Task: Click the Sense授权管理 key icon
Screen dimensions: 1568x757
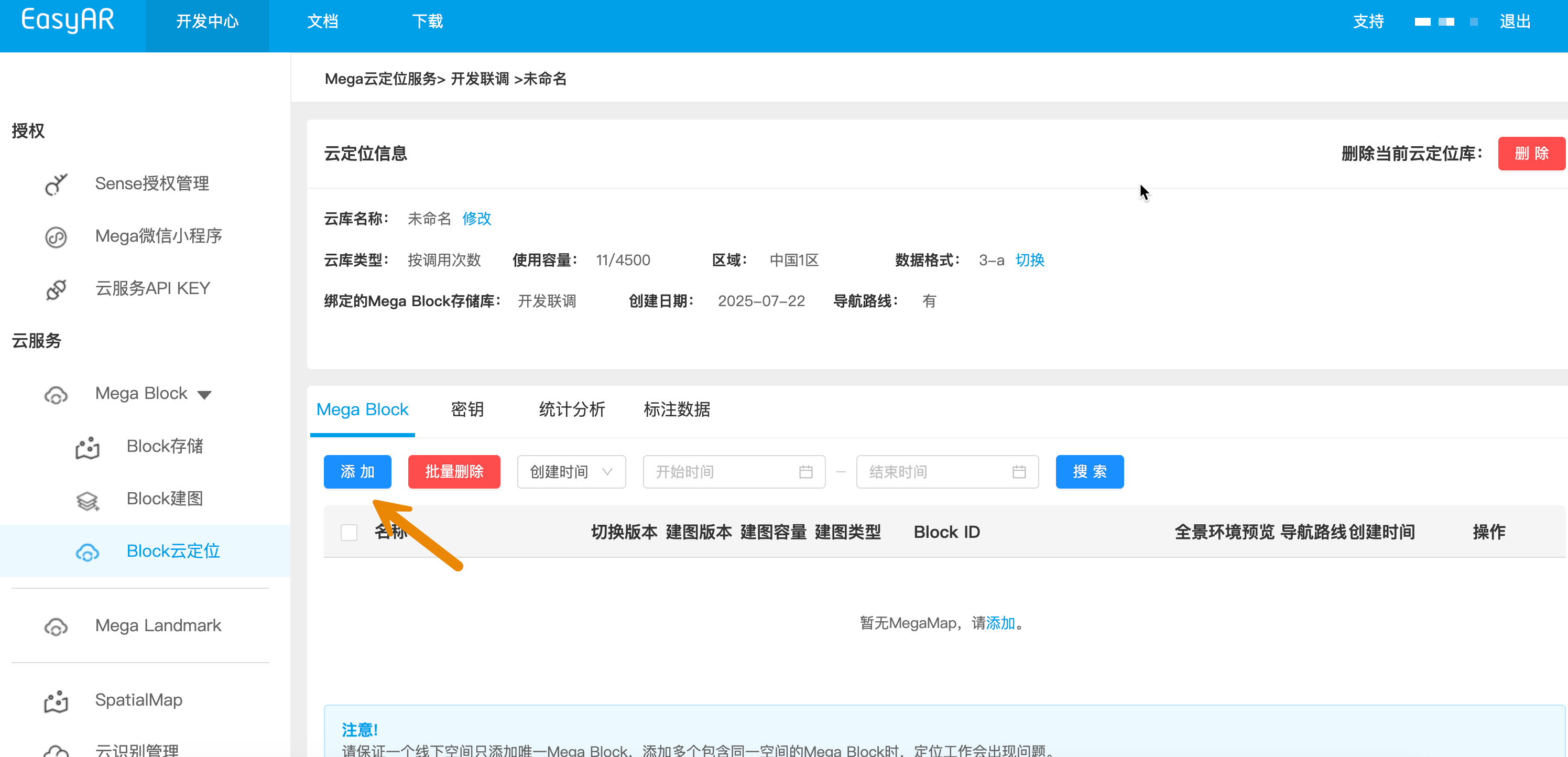Action: pos(56,184)
